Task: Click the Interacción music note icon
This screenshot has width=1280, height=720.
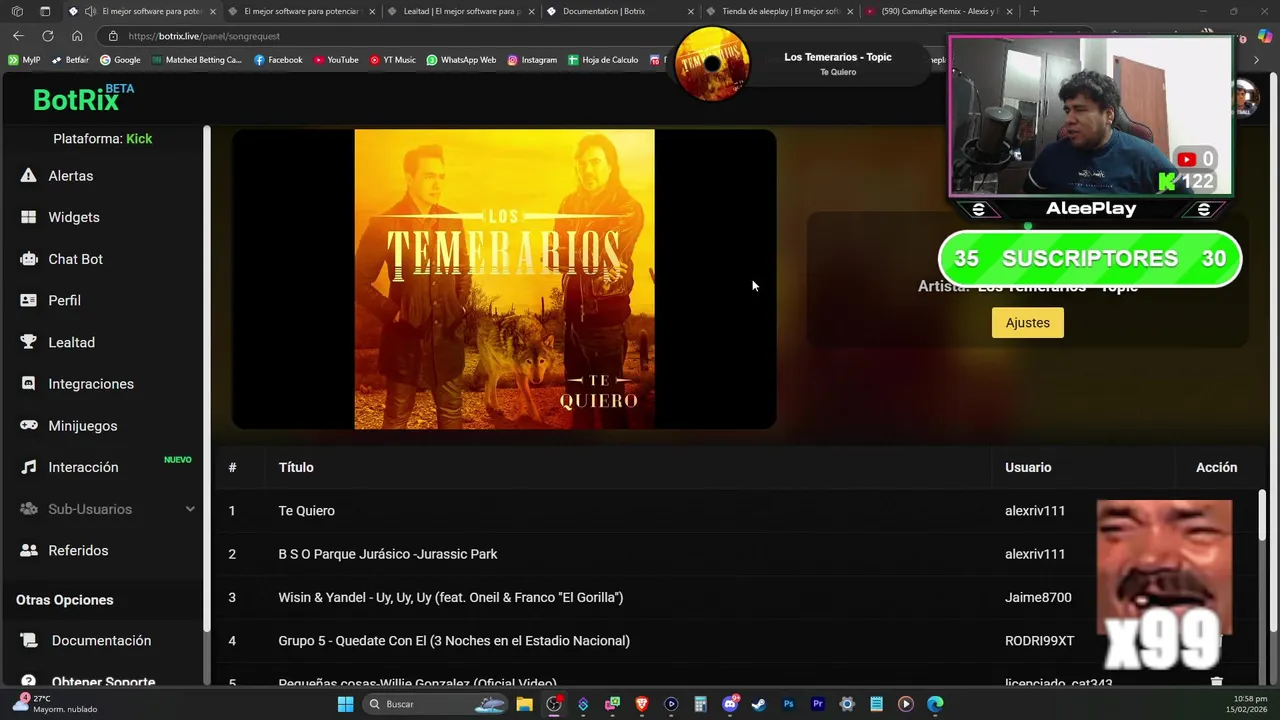Action: 28,467
